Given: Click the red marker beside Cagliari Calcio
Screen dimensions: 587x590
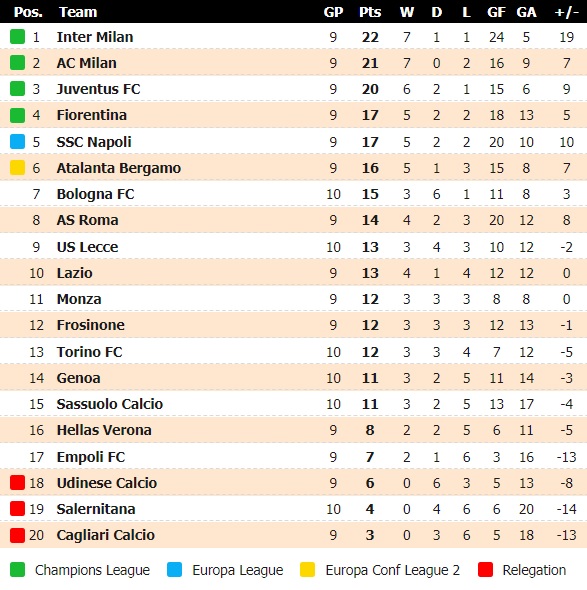Looking at the screenshot, I should [x=17, y=535].
